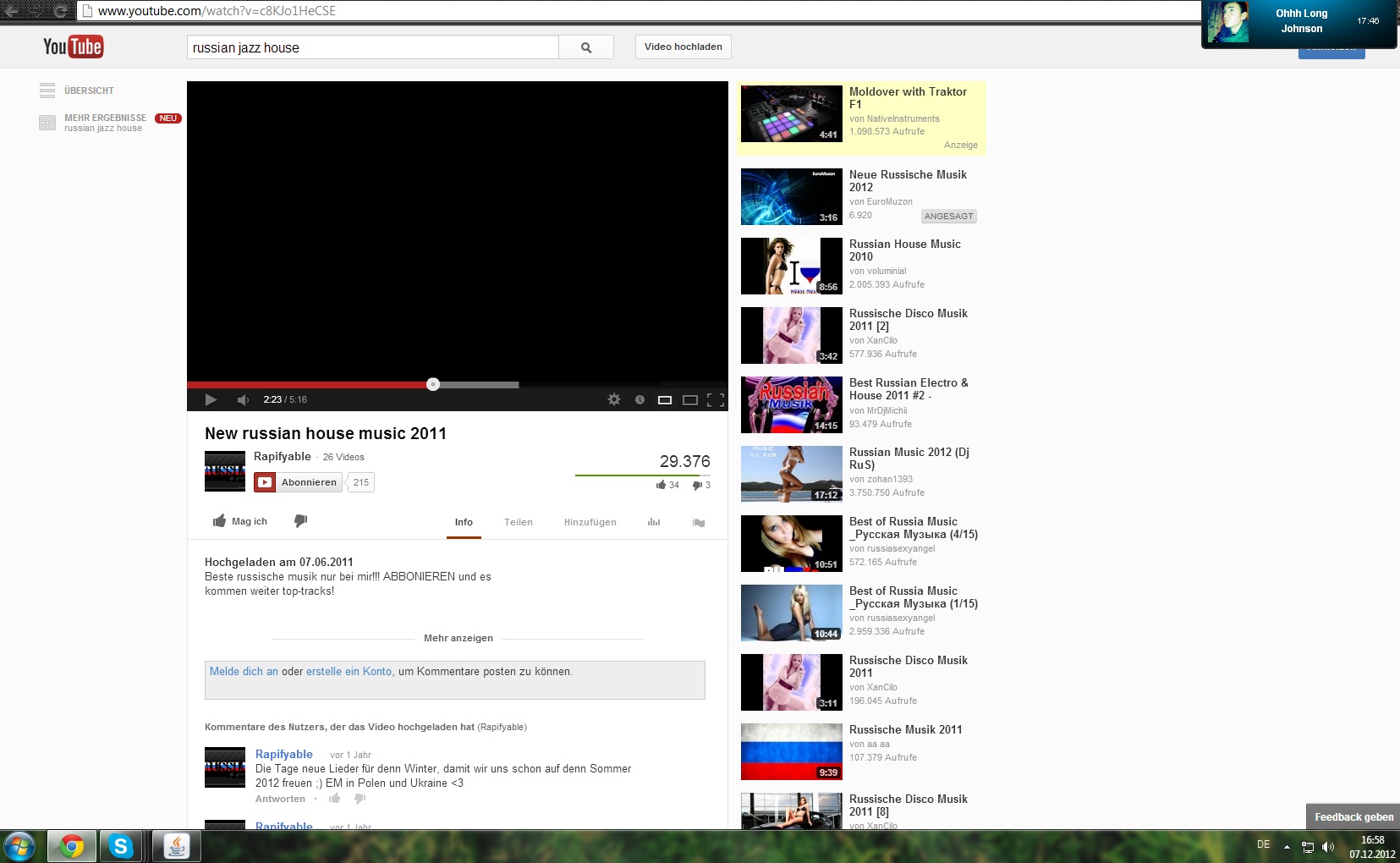Open Übersicht in the sidebar
Viewport: 1400px width, 863px height.
(x=89, y=91)
